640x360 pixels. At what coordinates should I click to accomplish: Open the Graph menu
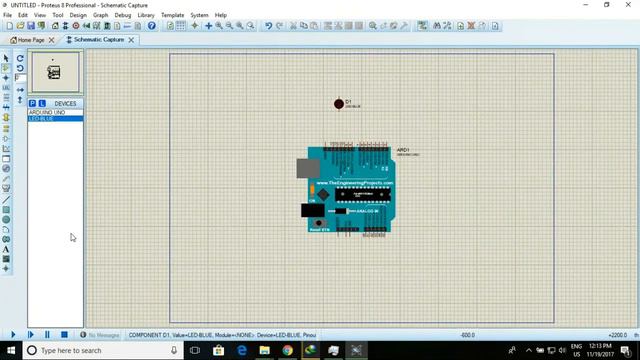100,15
